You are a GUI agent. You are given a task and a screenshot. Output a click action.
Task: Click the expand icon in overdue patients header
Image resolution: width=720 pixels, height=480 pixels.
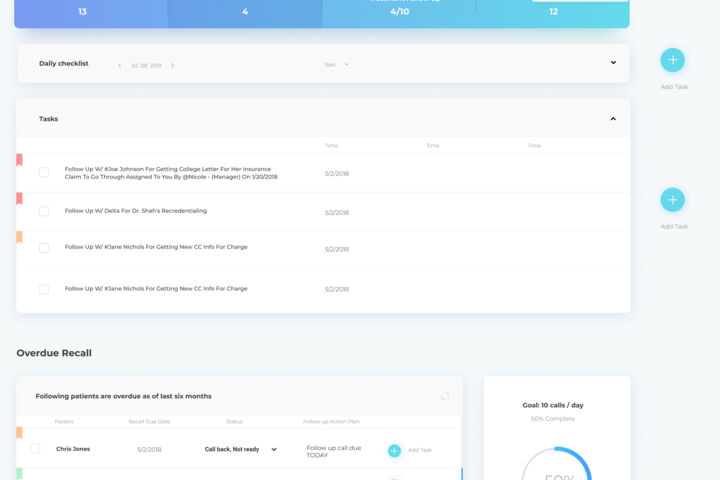(444, 396)
